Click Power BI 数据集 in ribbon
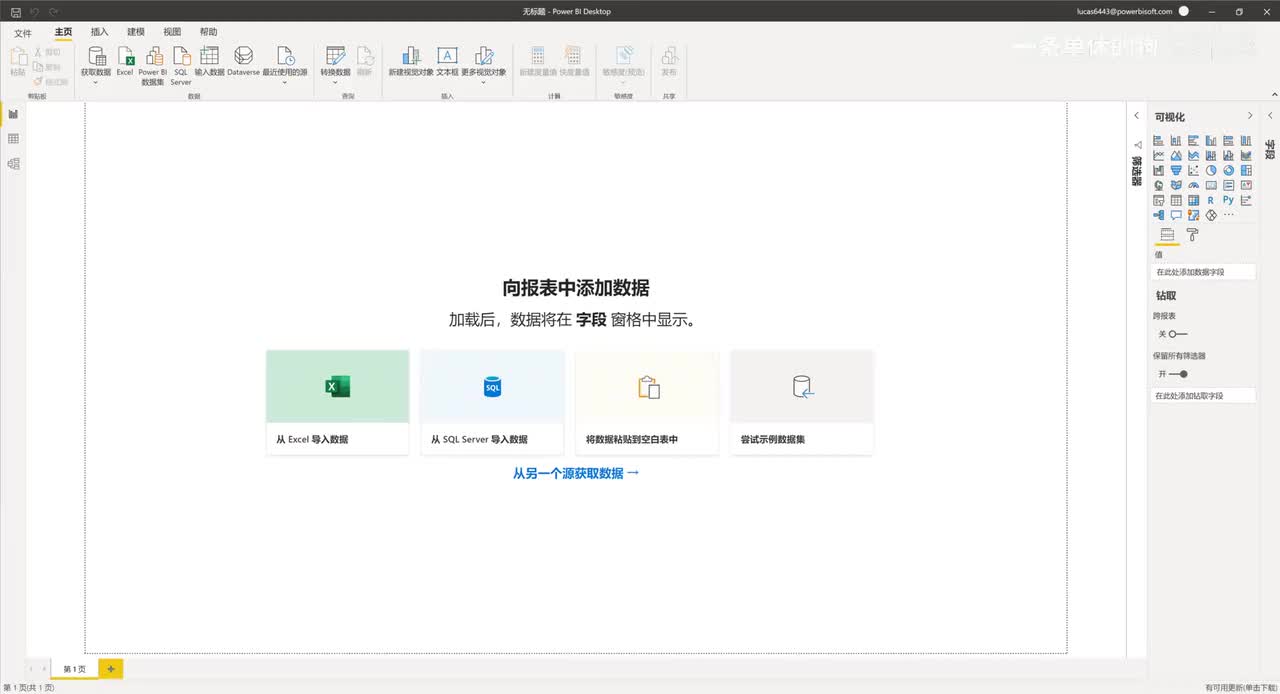1280x694 pixels. (153, 66)
